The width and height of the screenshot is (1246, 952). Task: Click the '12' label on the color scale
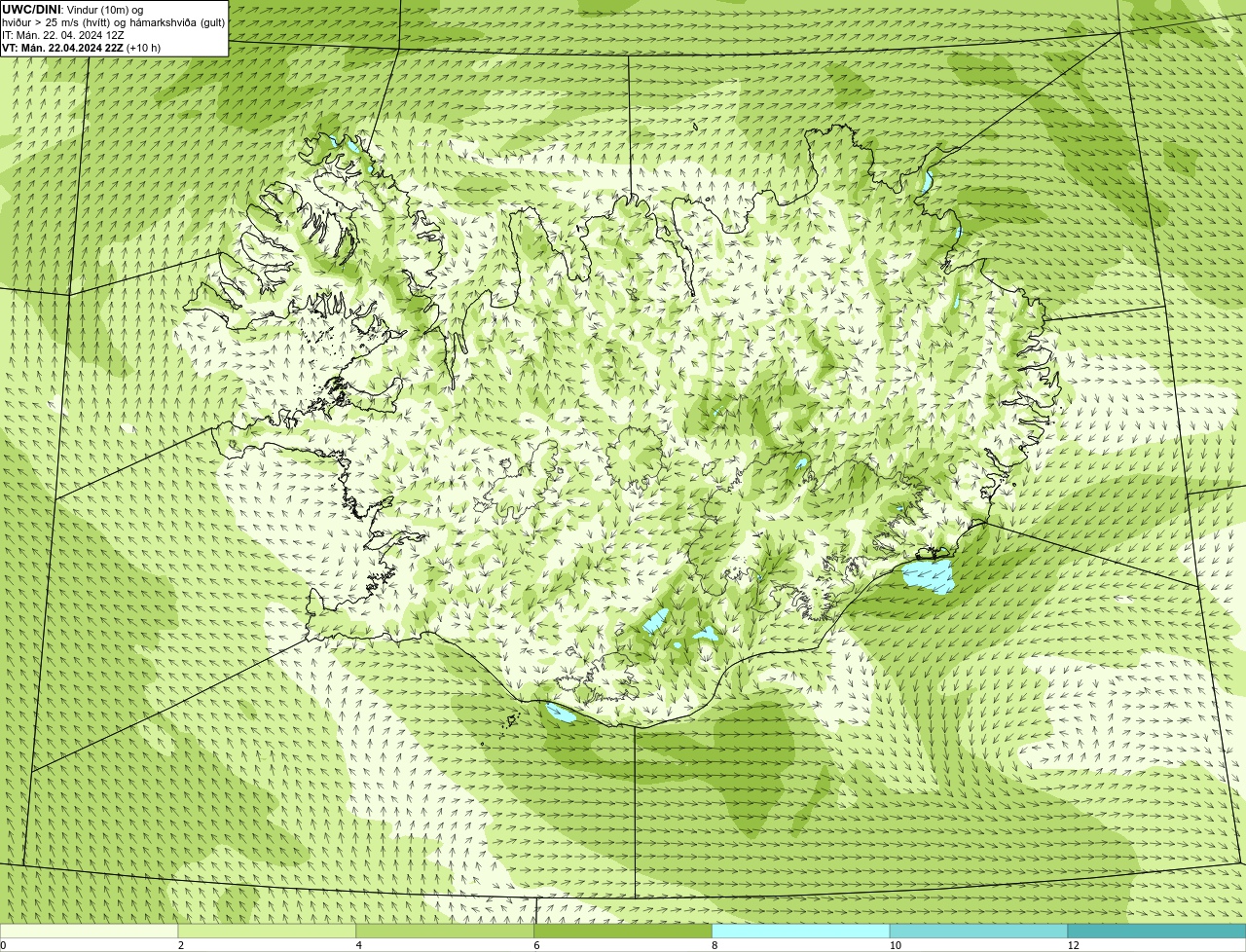[x=1073, y=945]
